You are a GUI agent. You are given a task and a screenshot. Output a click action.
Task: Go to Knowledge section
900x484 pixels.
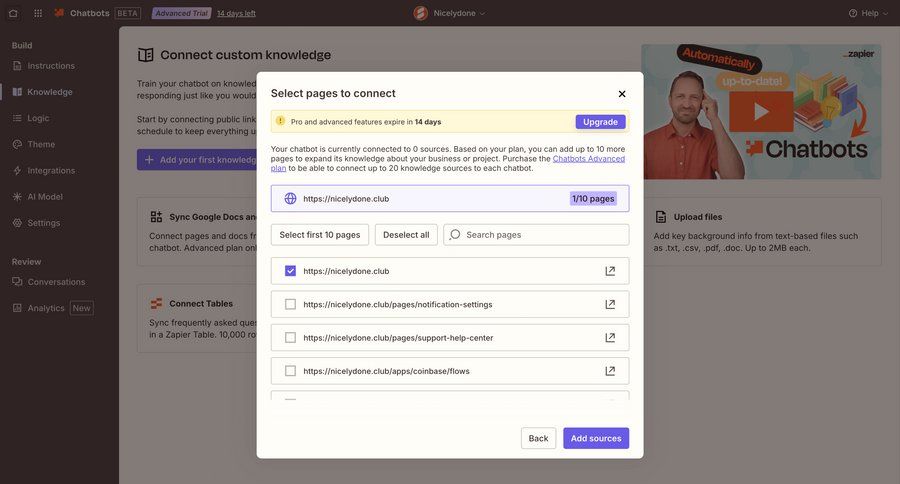(50, 92)
